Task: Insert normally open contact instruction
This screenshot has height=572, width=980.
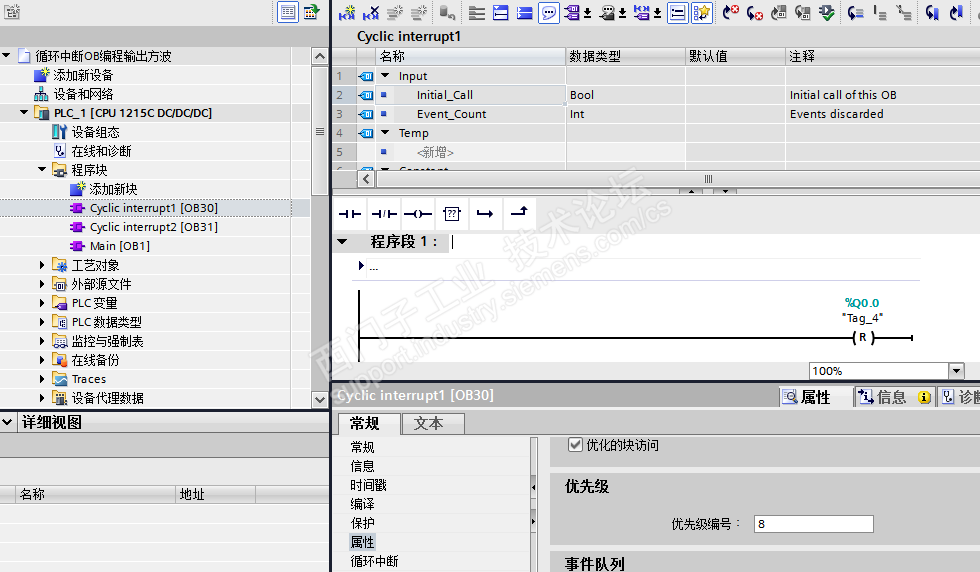Action: point(350,214)
